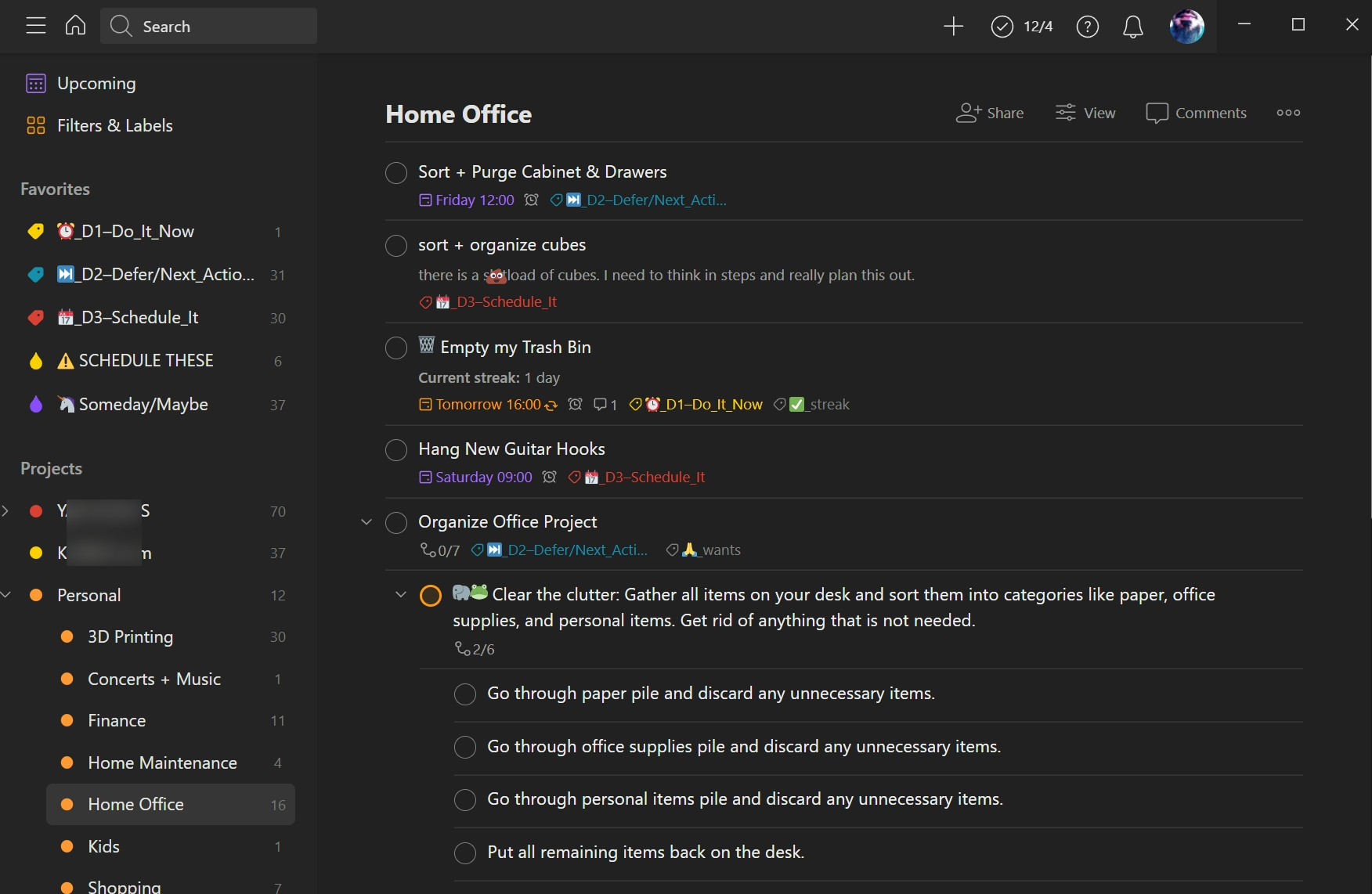The height and width of the screenshot is (894, 1372).
Task: Click the View sliders icon
Action: [x=1065, y=113]
